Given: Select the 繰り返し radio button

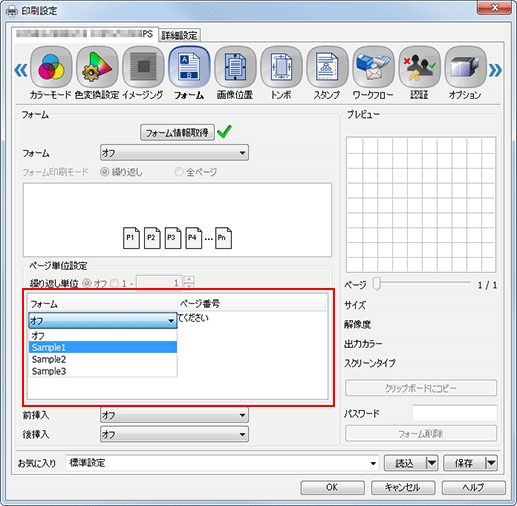Looking at the screenshot, I should point(105,172).
